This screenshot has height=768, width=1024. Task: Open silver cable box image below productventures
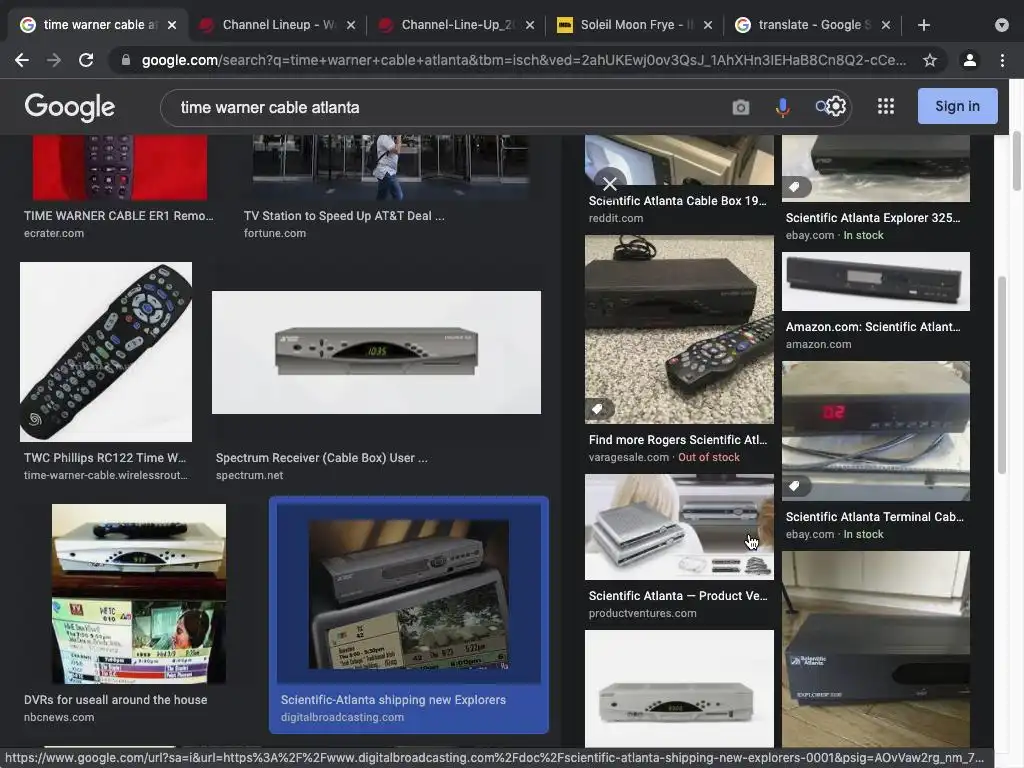coord(679,688)
